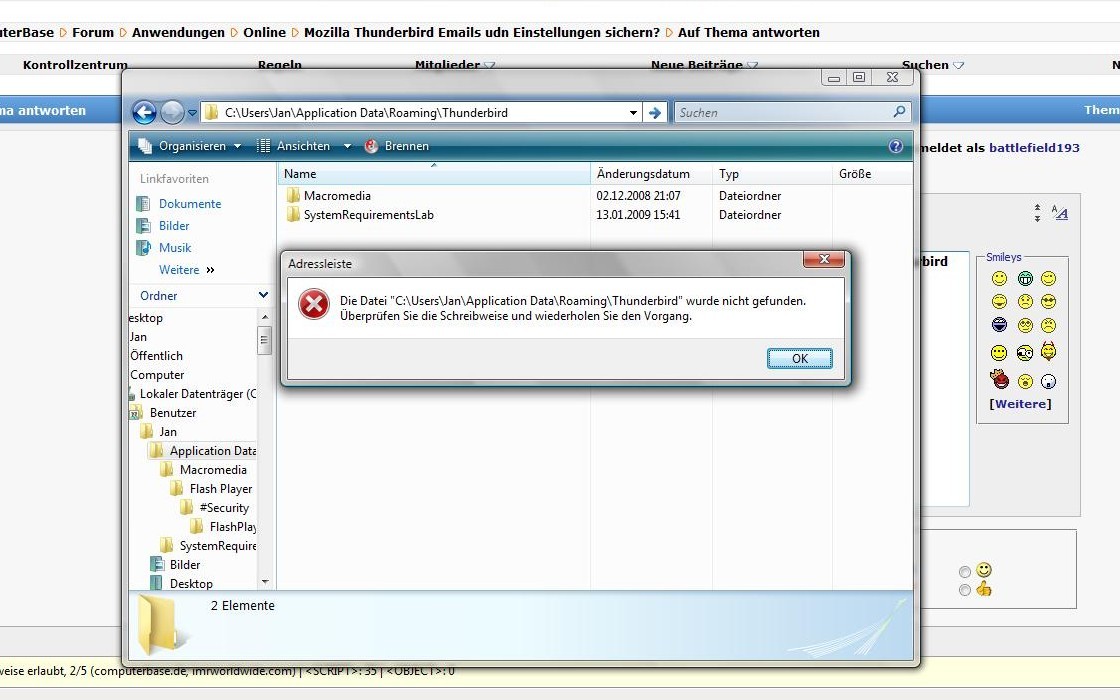Open the Thunderbird thread breadcrumb link
Screen dimensions: 1120x700
[x=481, y=32]
